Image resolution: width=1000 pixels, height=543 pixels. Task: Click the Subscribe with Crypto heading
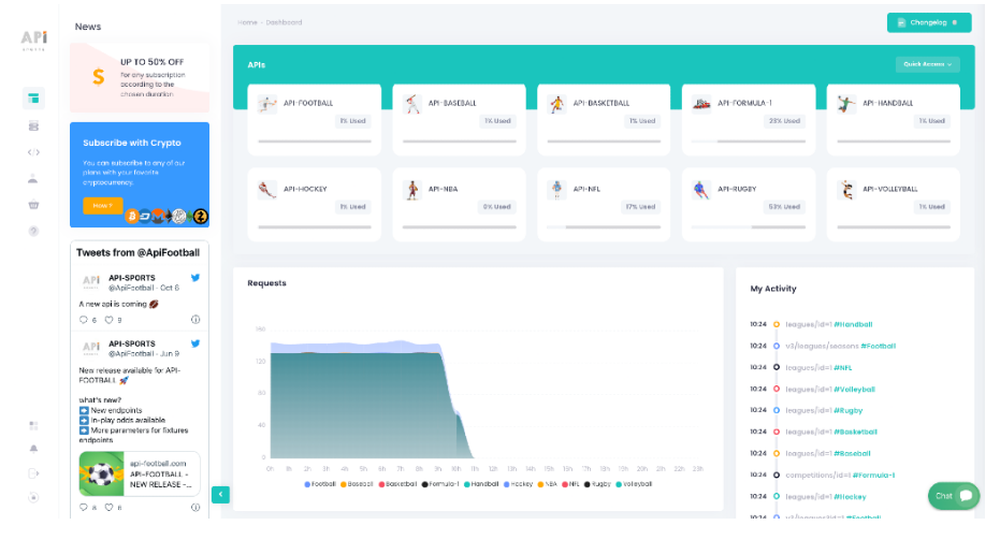[132, 143]
